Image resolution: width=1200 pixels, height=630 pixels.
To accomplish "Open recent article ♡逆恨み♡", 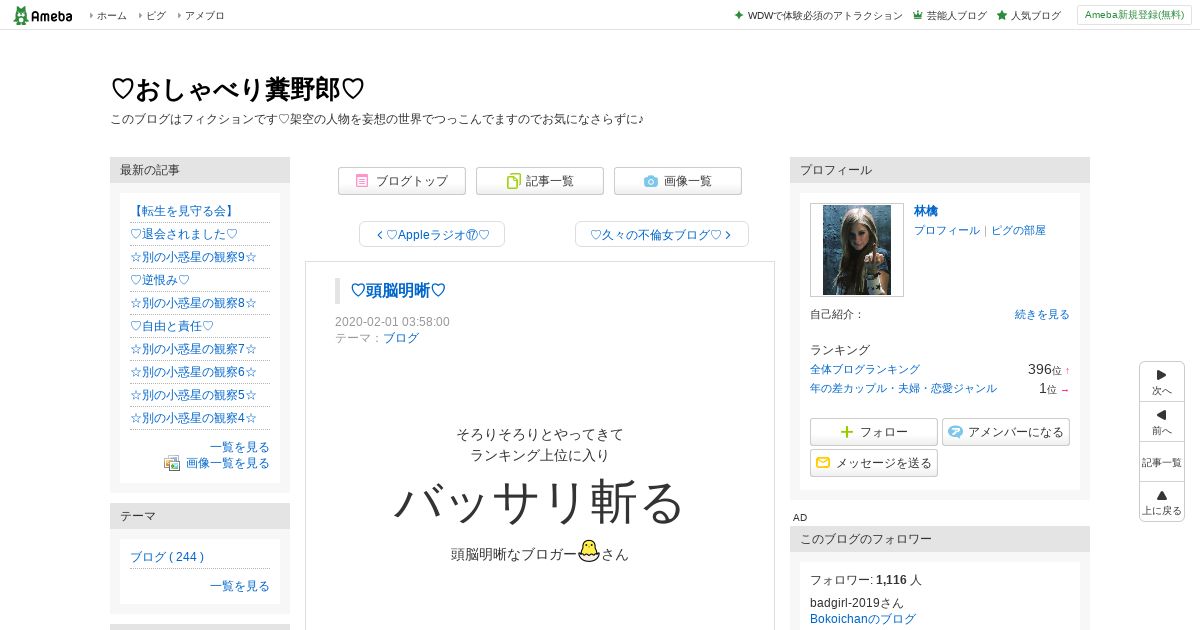I will [x=160, y=280].
